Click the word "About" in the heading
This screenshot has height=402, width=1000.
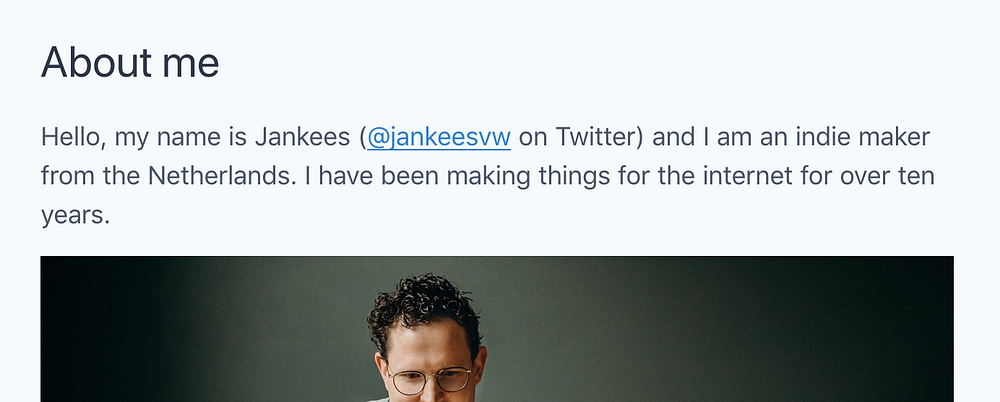pyautogui.click(x=96, y=63)
